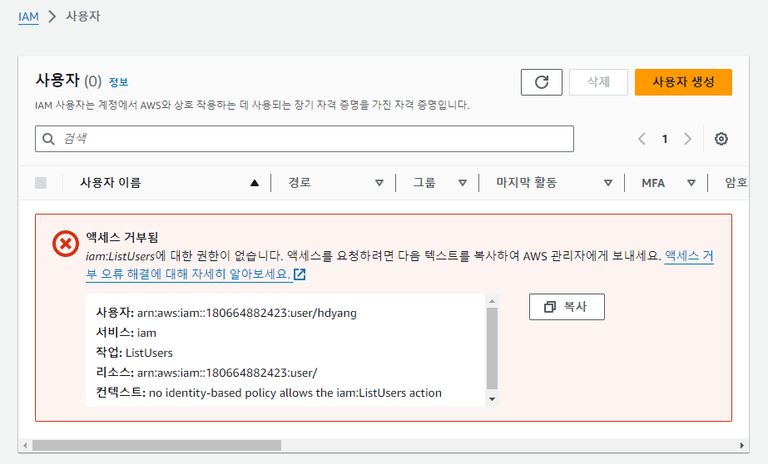Sort by 경로 column arrow
The width and height of the screenshot is (768, 464).
click(379, 183)
